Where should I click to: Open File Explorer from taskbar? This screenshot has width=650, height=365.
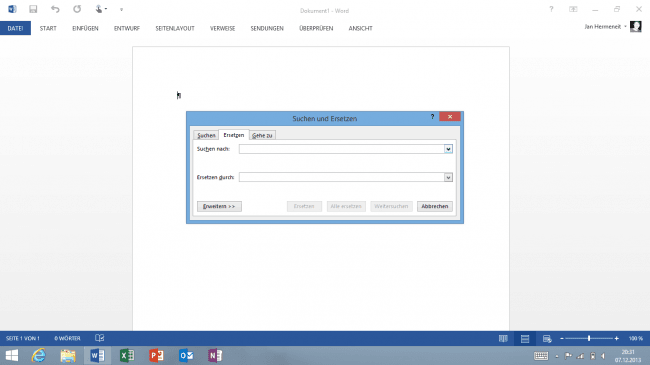pos(68,355)
